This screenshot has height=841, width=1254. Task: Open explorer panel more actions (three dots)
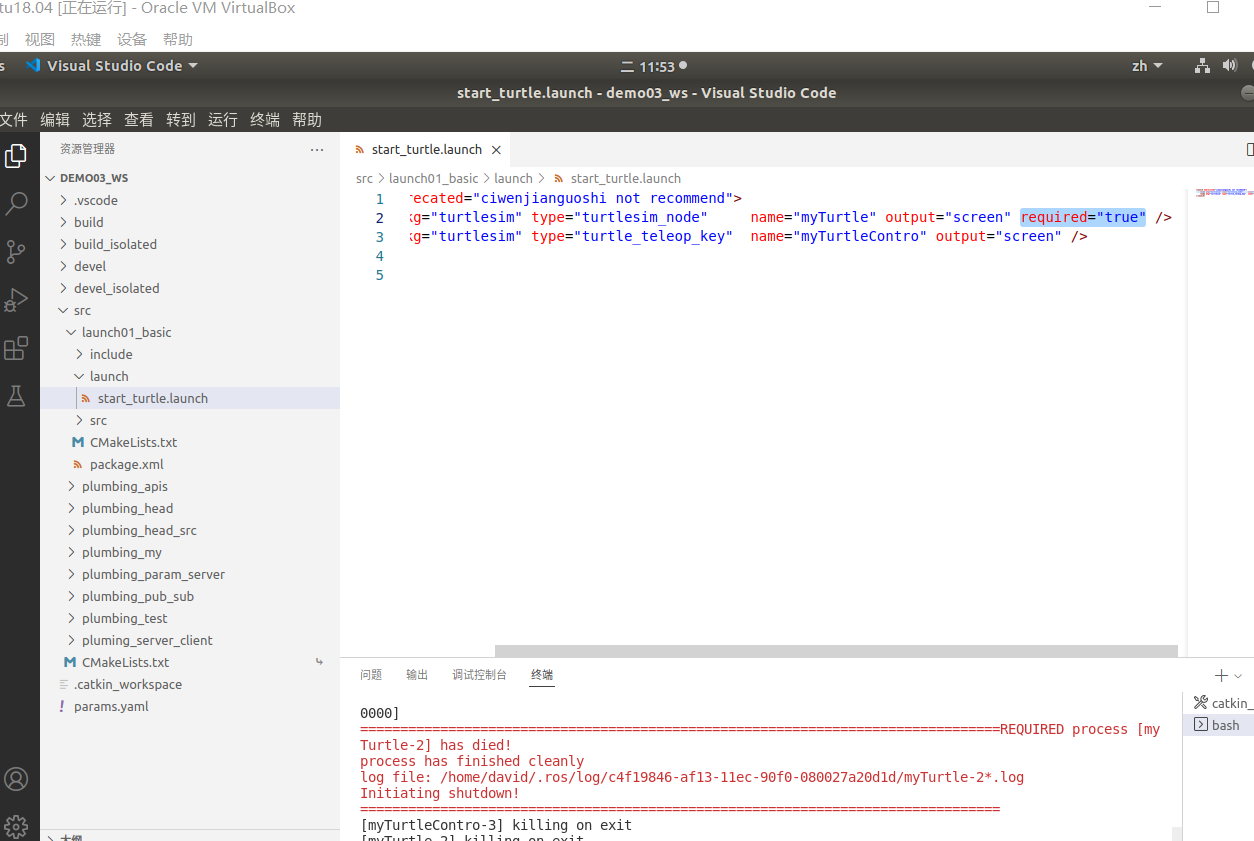pos(317,149)
